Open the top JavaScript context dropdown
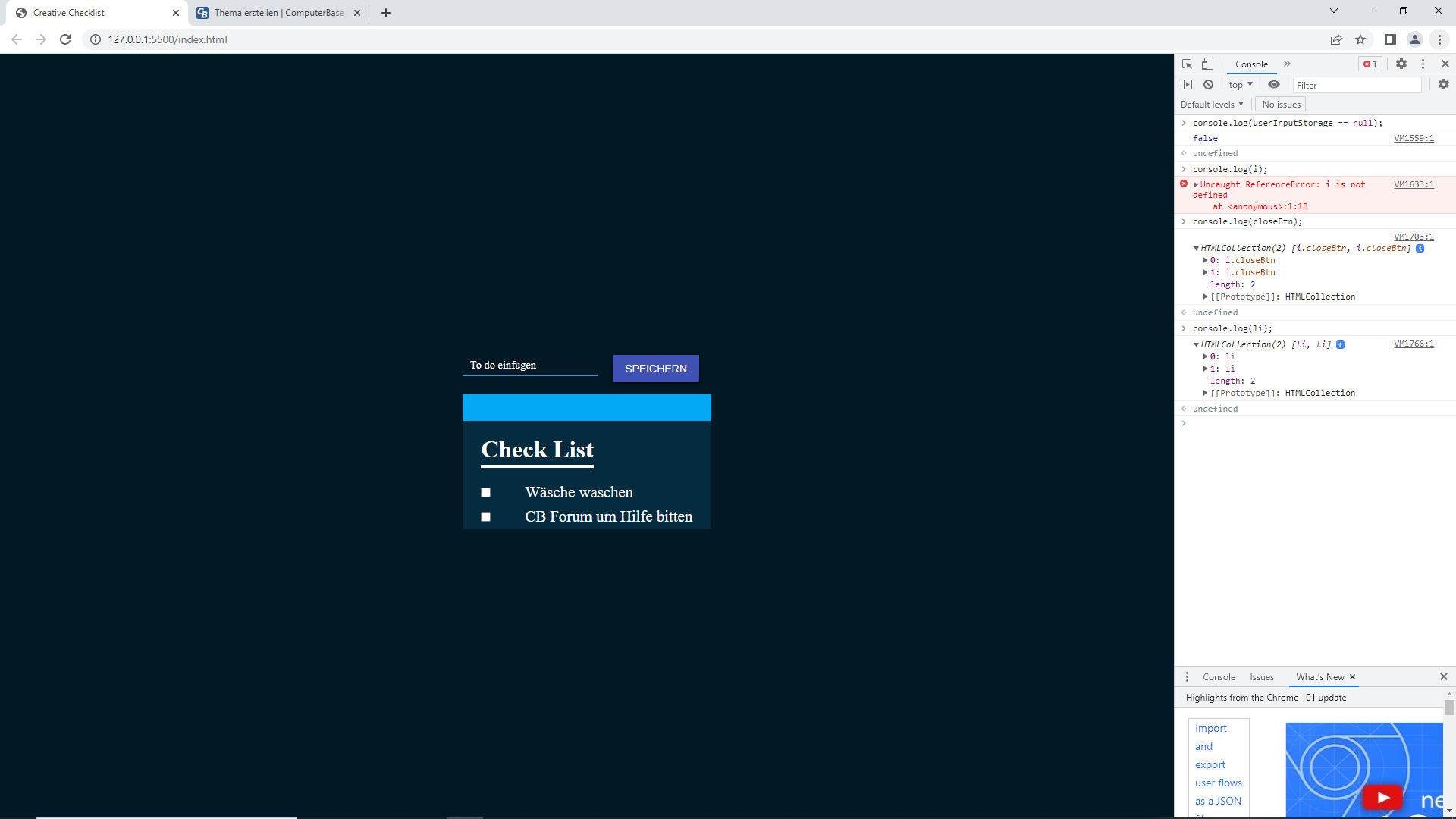1456x819 pixels. click(x=1241, y=85)
